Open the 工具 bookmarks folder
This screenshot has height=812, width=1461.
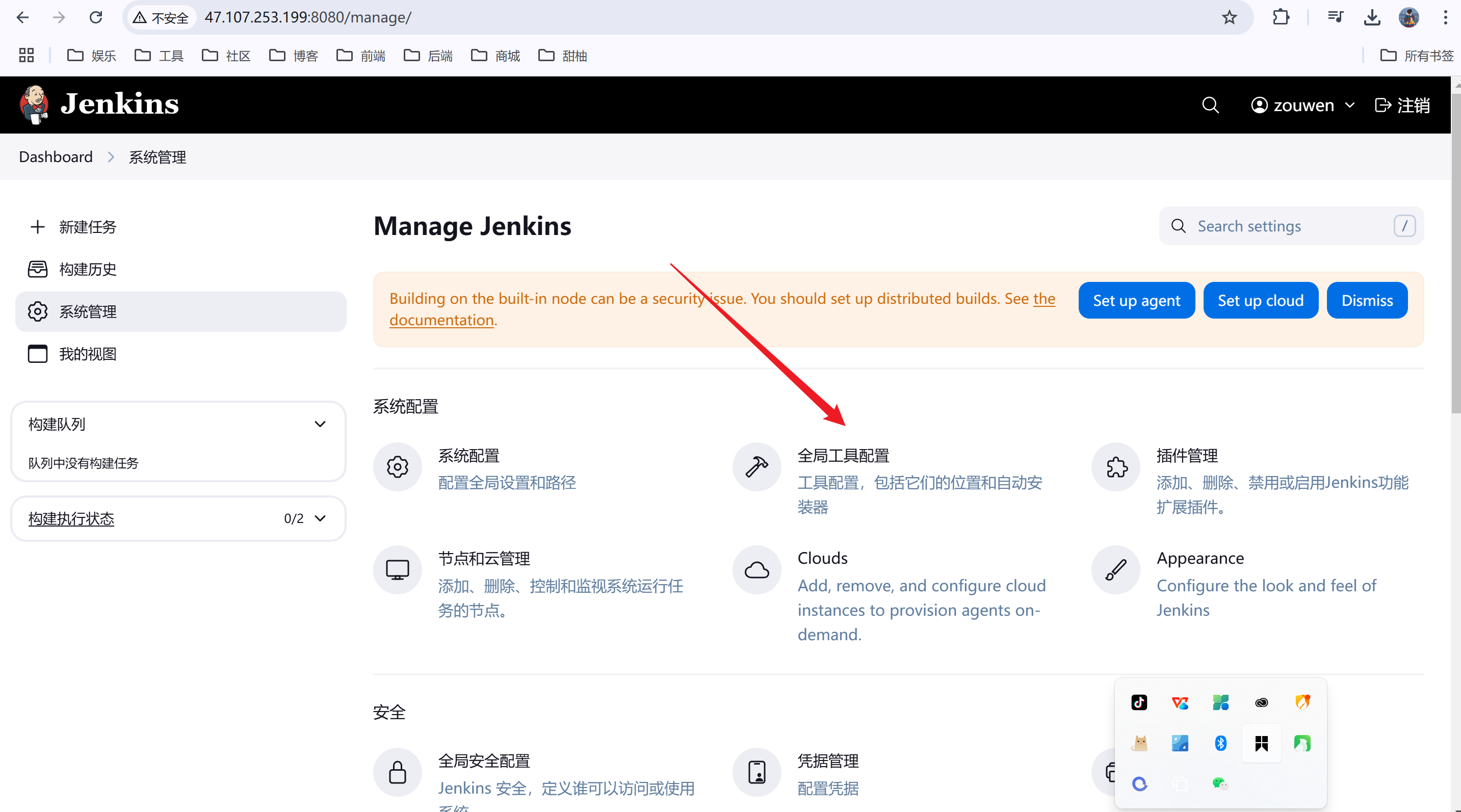point(159,56)
